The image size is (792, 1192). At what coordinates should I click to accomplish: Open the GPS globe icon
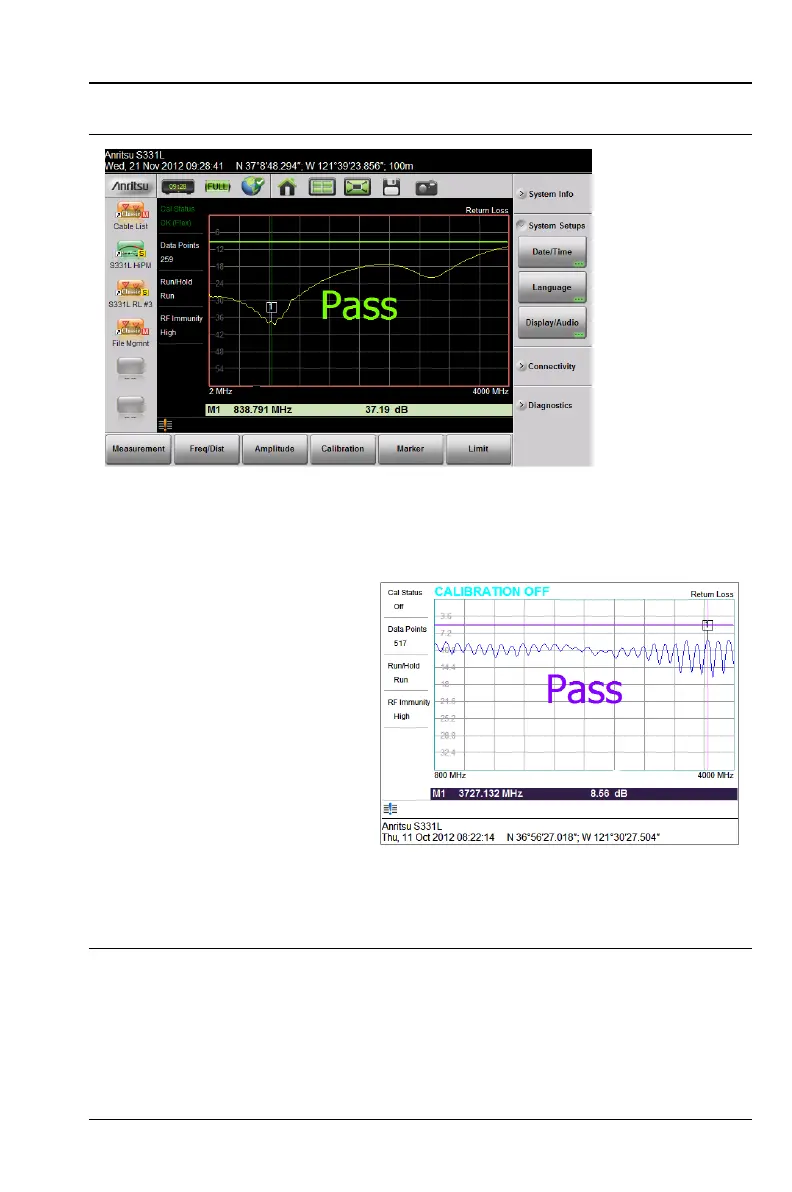pos(253,186)
